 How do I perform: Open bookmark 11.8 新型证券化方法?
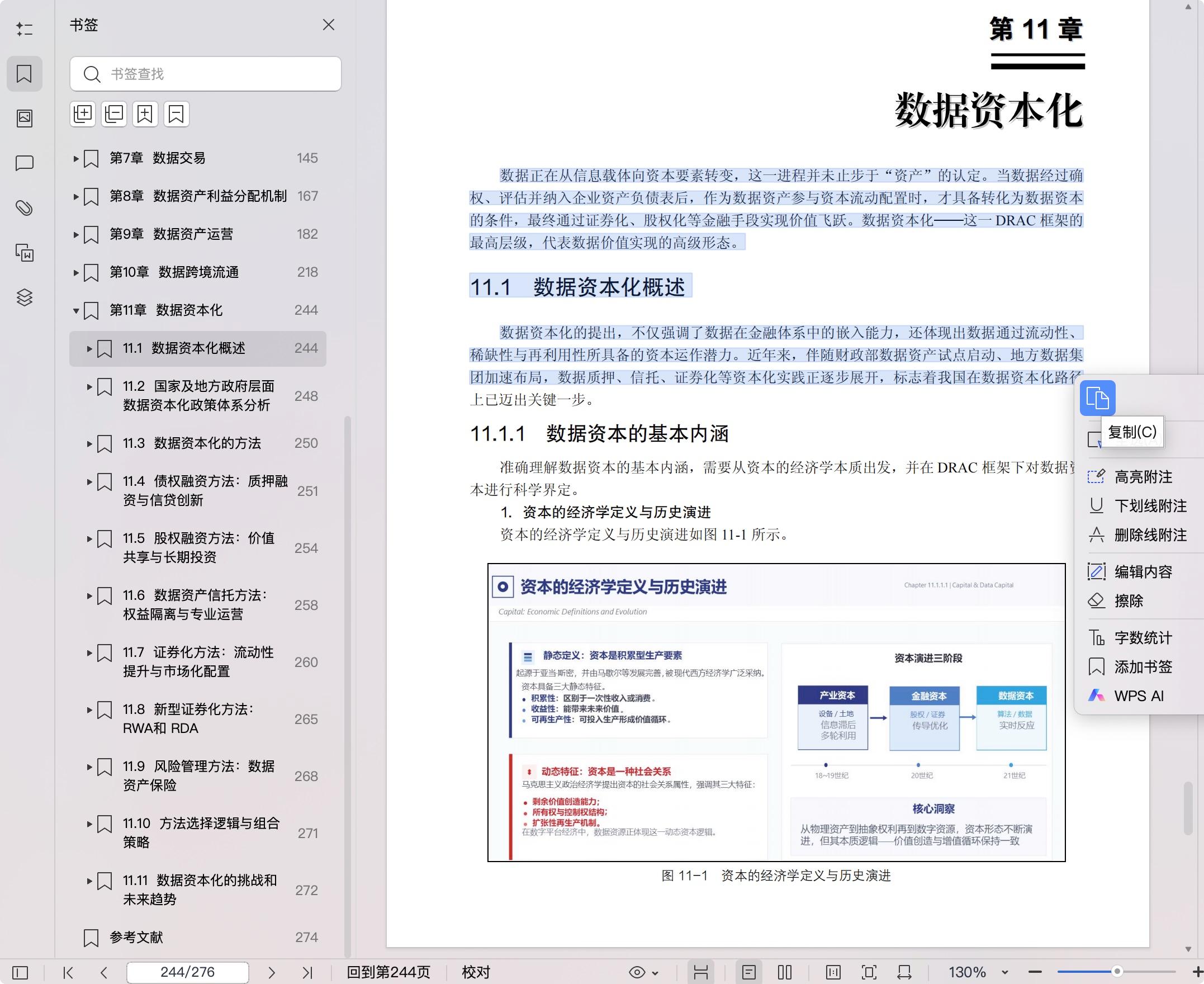198,719
